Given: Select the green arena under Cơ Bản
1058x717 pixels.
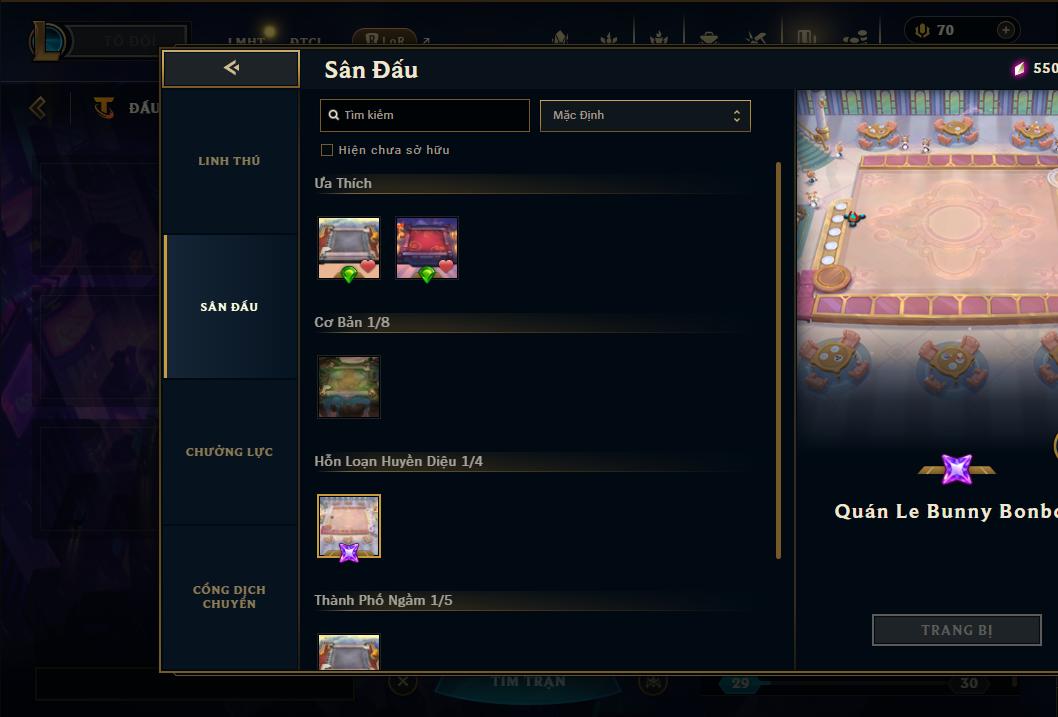Looking at the screenshot, I should click(x=349, y=387).
